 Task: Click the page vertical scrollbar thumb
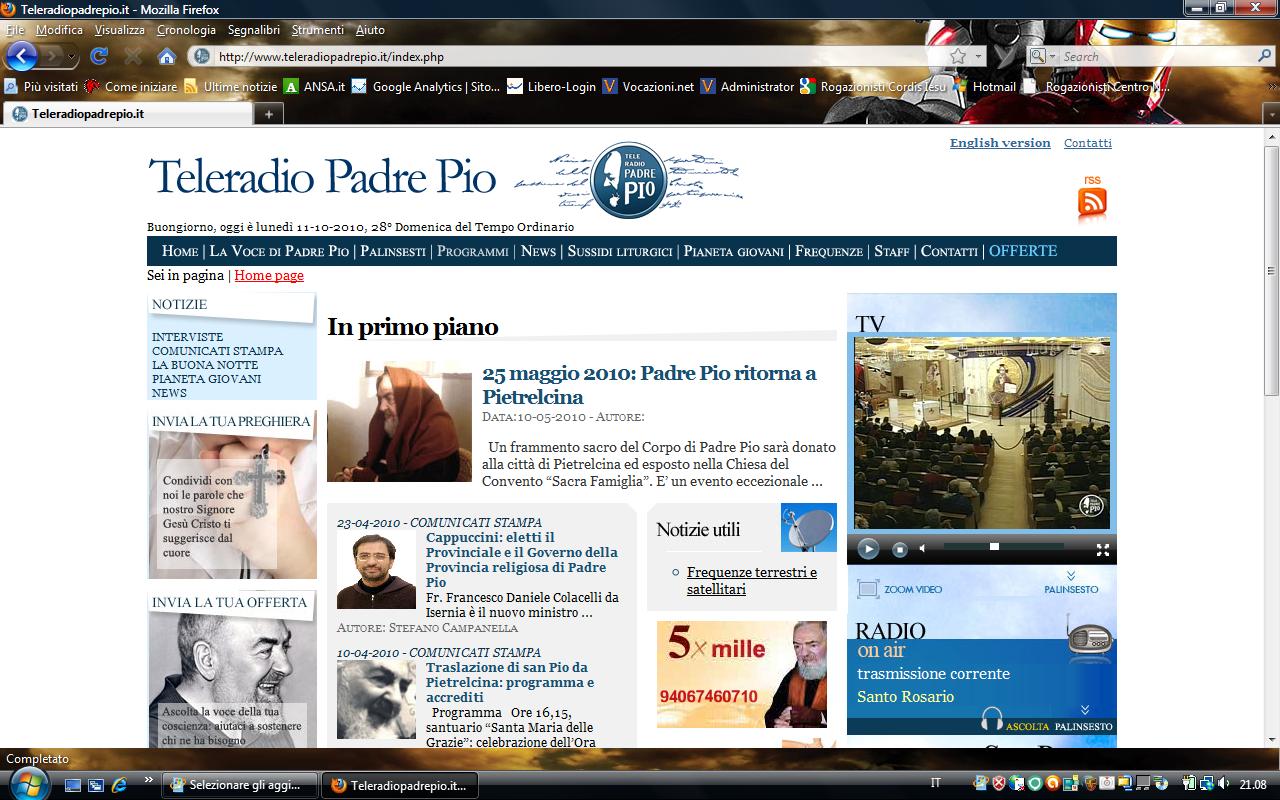point(1271,270)
